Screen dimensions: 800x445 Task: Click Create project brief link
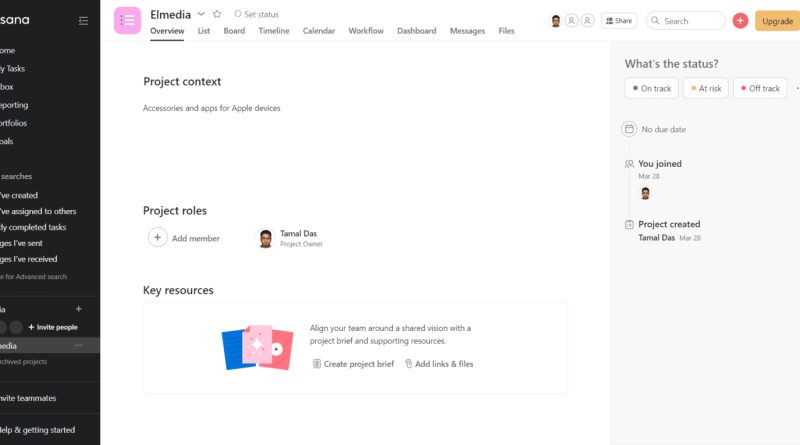click(353, 364)
